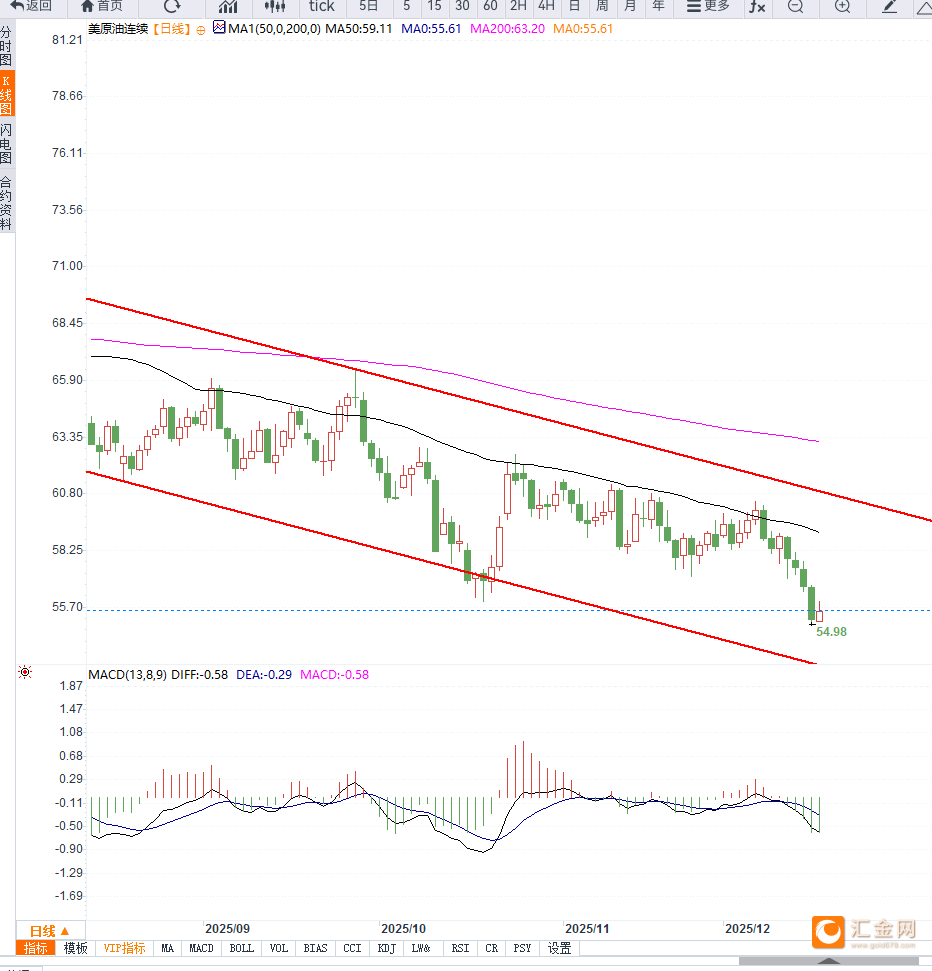Switch to 2H timeframe
The height and width of the screenshot is (971, 932).
[518, 6]
